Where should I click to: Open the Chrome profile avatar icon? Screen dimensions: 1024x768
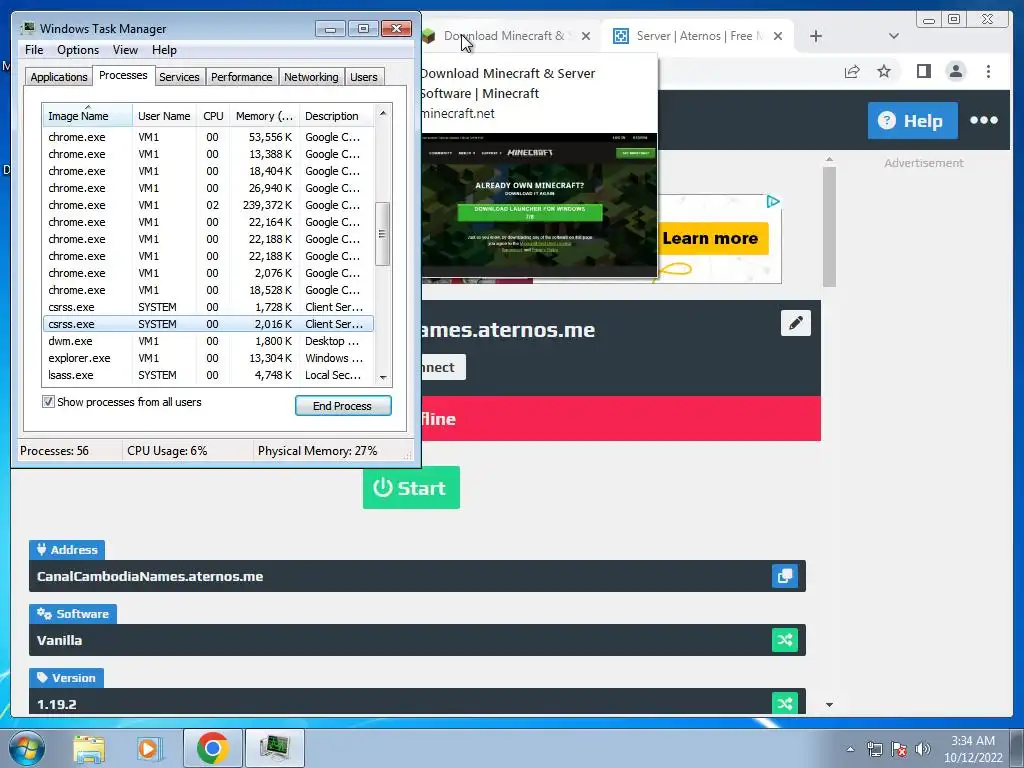955,71
